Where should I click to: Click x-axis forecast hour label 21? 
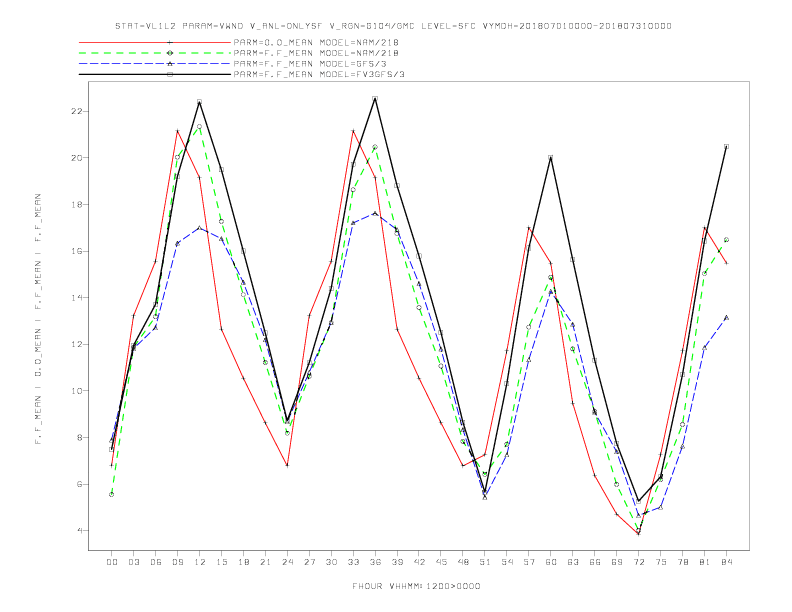pos(265,562)
